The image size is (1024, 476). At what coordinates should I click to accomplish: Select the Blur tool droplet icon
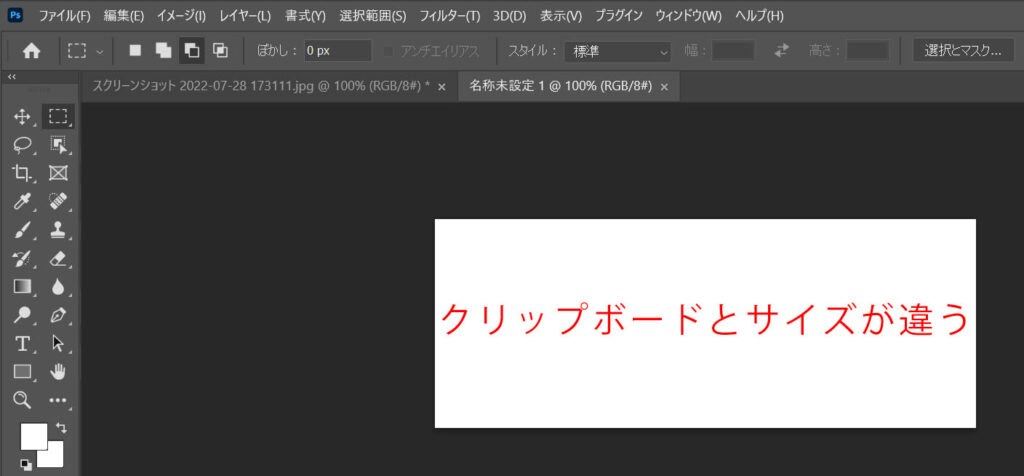click(x=58, y=287)
